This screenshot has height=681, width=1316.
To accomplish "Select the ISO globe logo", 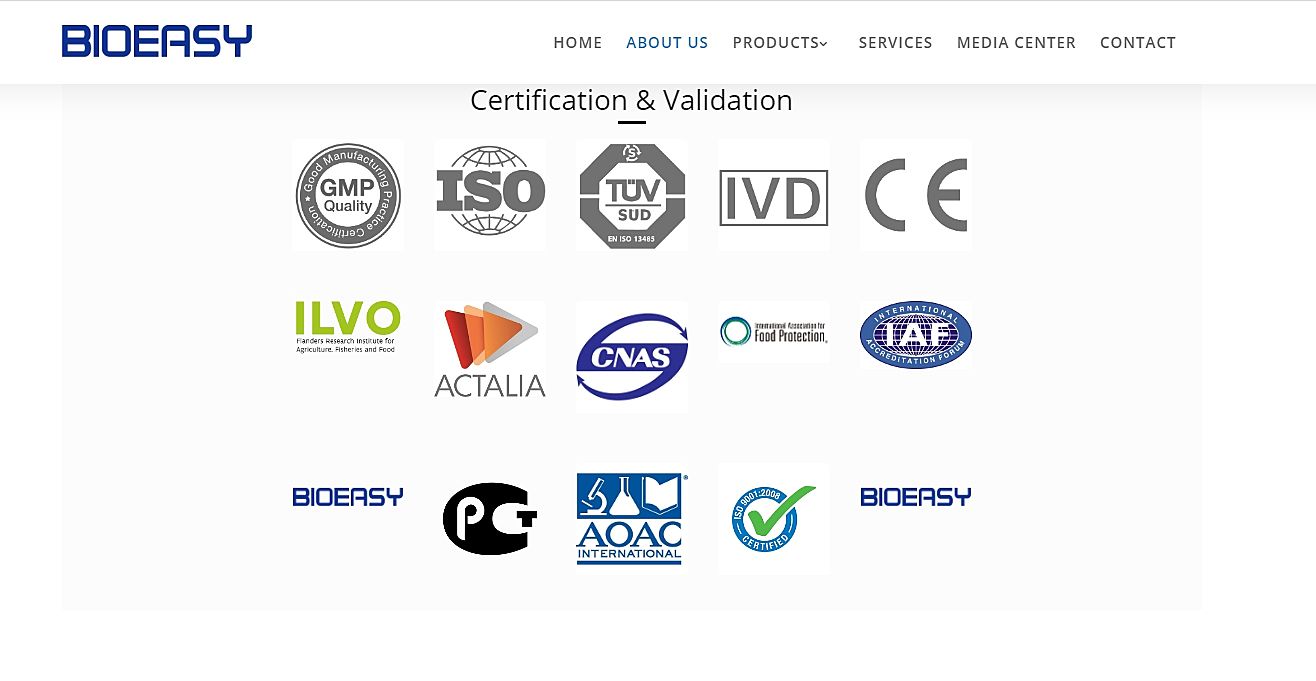I will (x=490, y=191).
